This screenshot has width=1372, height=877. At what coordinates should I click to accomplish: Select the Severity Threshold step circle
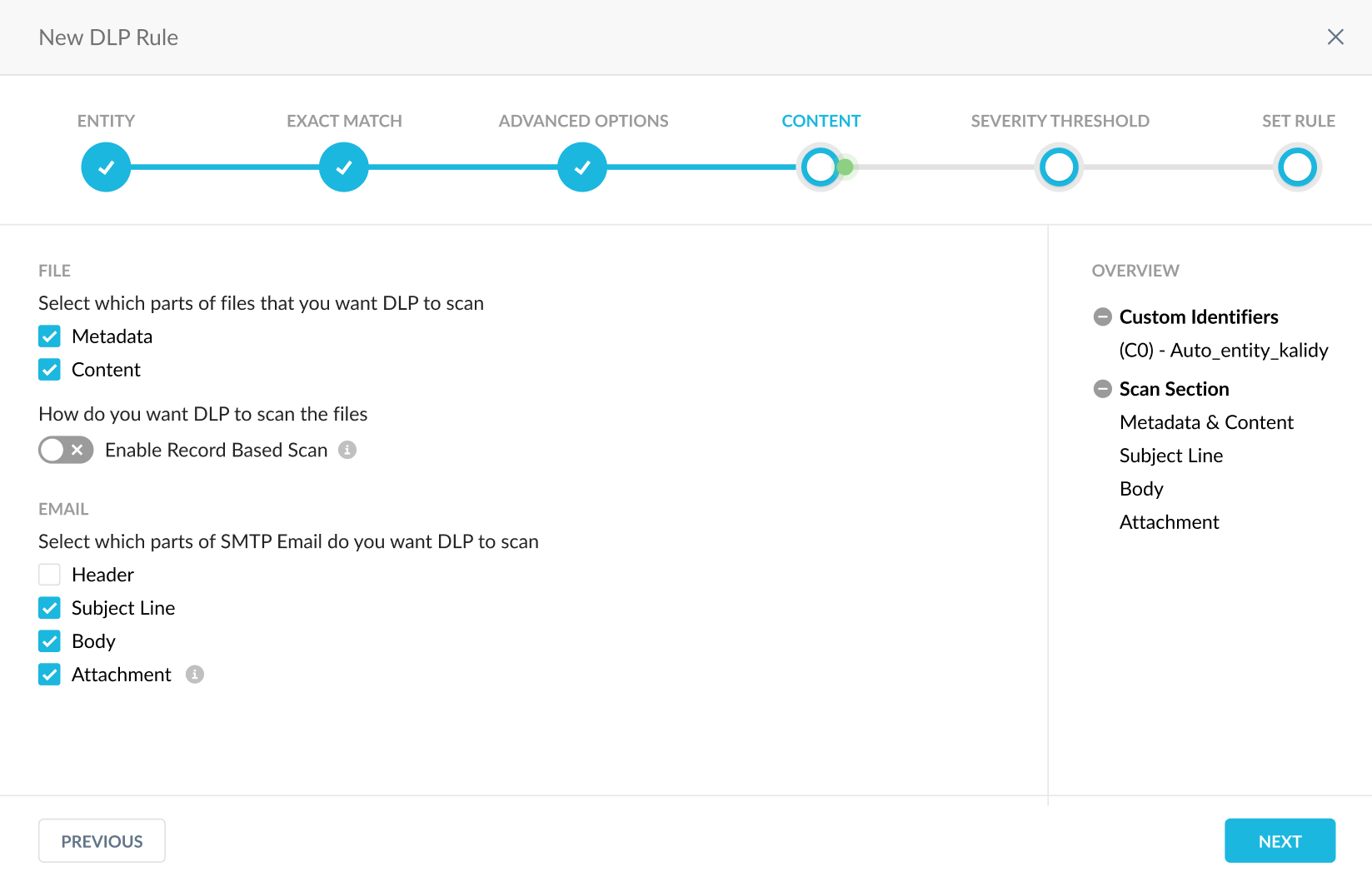point(1059,167)
